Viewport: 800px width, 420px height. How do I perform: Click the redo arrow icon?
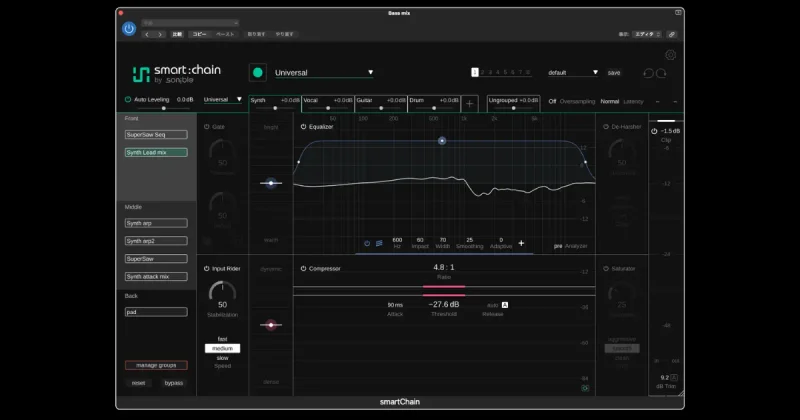click(x=661, y=73)
